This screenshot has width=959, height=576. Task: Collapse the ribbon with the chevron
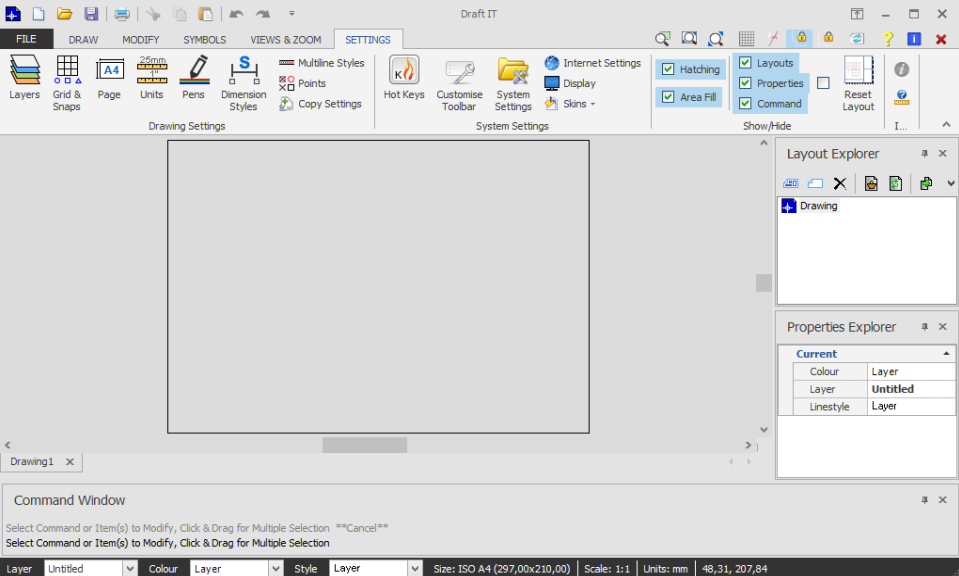(946, 125)
